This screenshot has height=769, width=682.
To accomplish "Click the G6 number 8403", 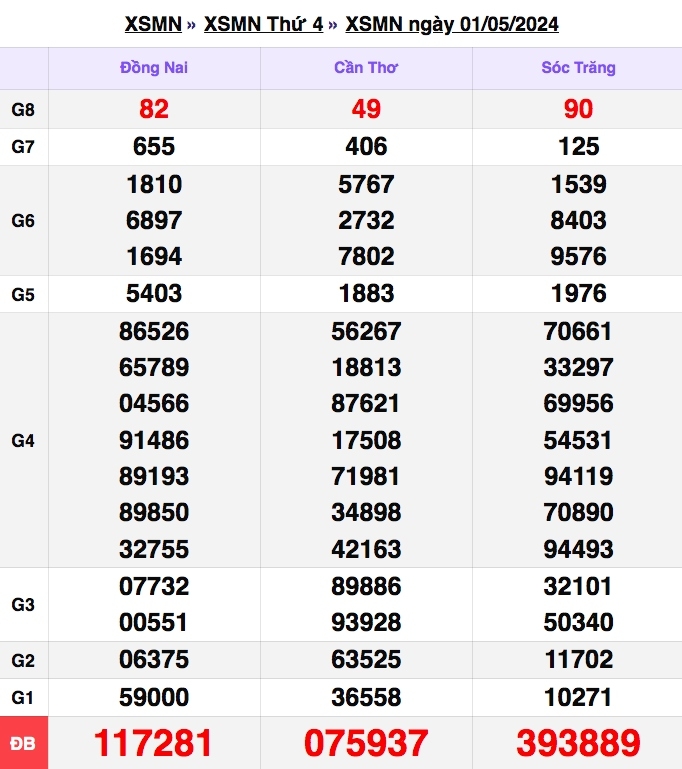I will (x=579, y=220).
